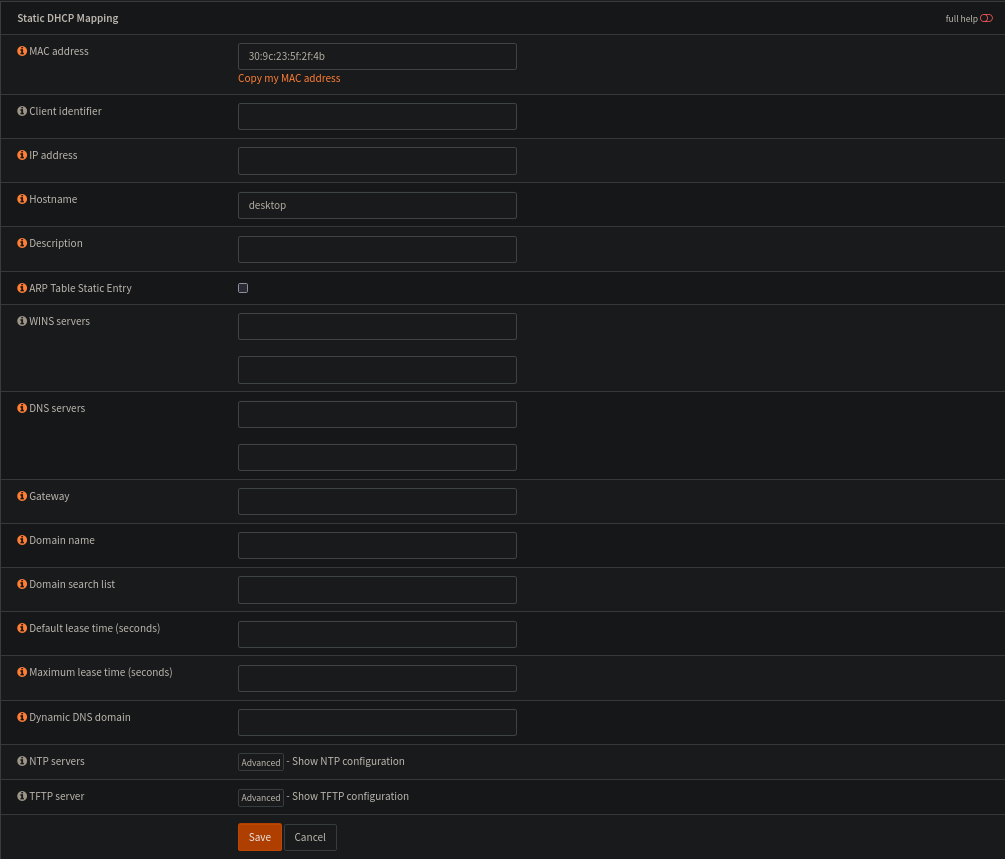
Task: Toggle the full help switch
Action: (x=986, y=18)
